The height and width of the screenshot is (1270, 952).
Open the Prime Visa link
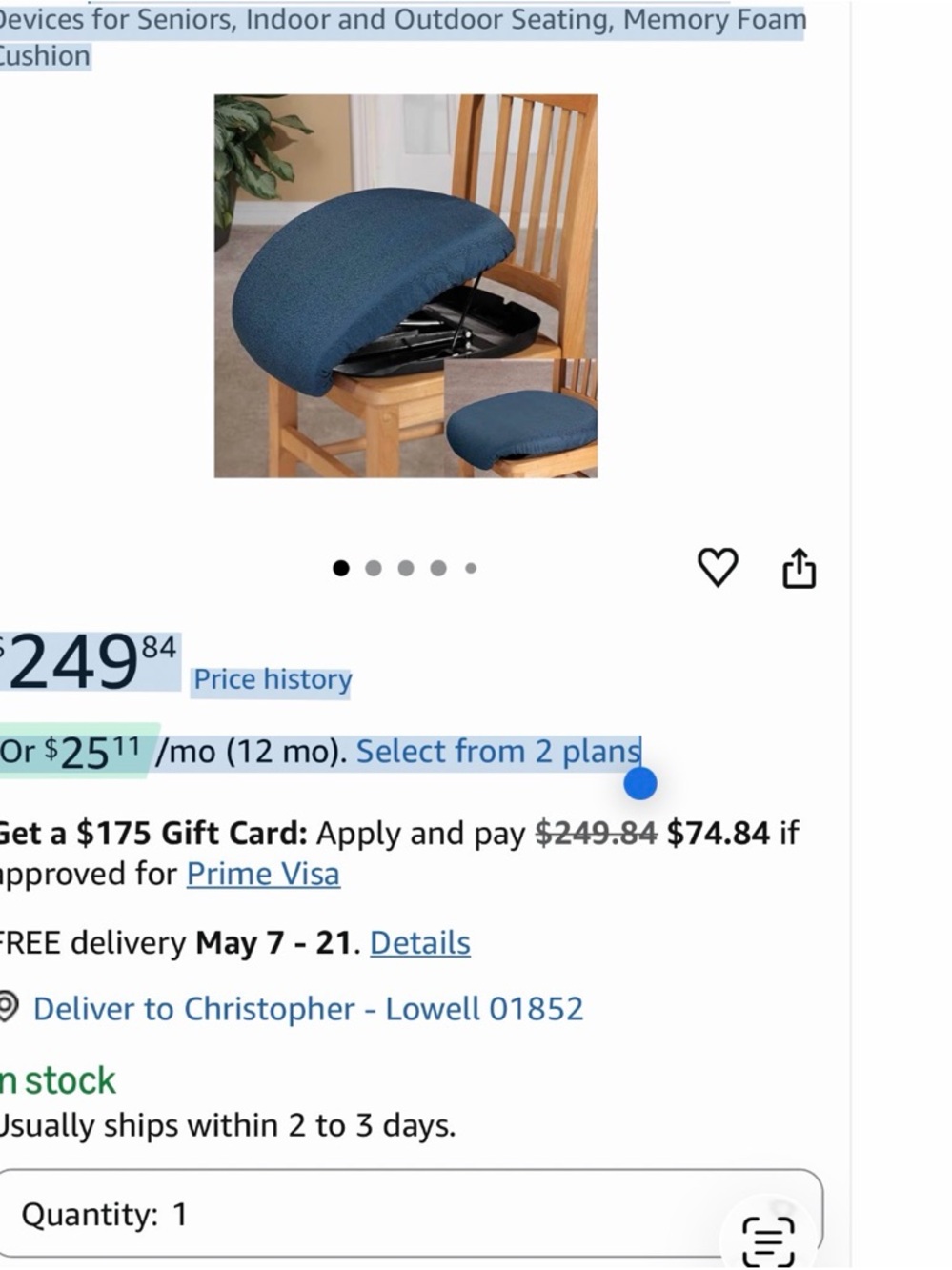263,874
